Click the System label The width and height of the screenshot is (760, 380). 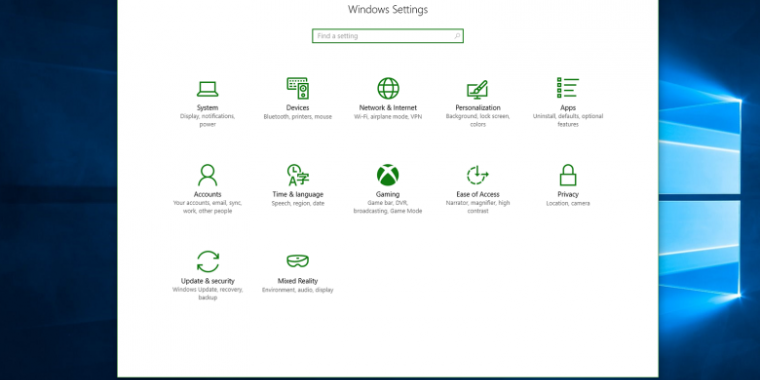click(207, 108)
